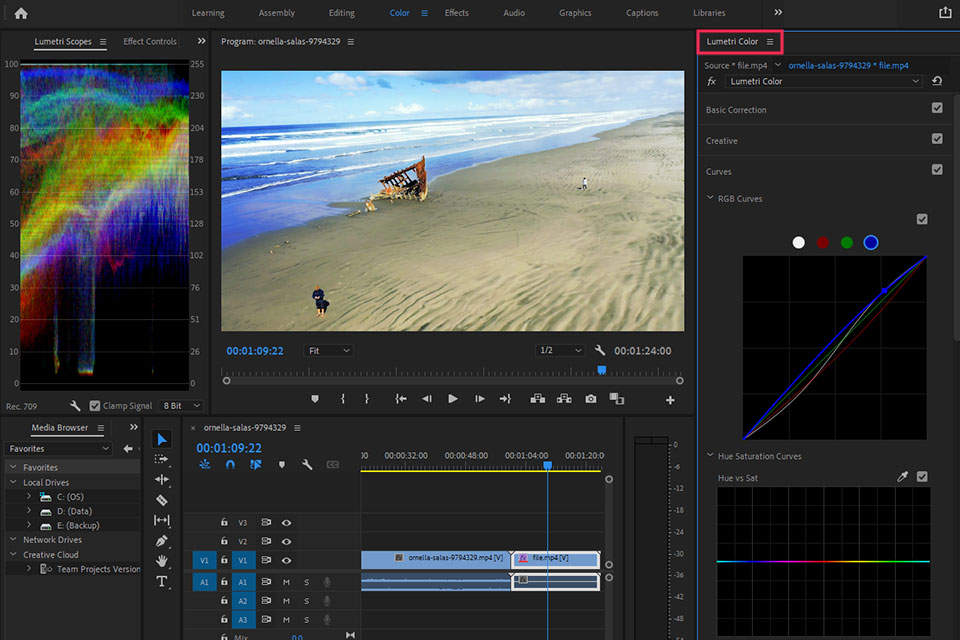The width and height of the screenshot is (960, 640).
Task: Open the Creative section in Lumetri
Action: [x=722, y=141]
